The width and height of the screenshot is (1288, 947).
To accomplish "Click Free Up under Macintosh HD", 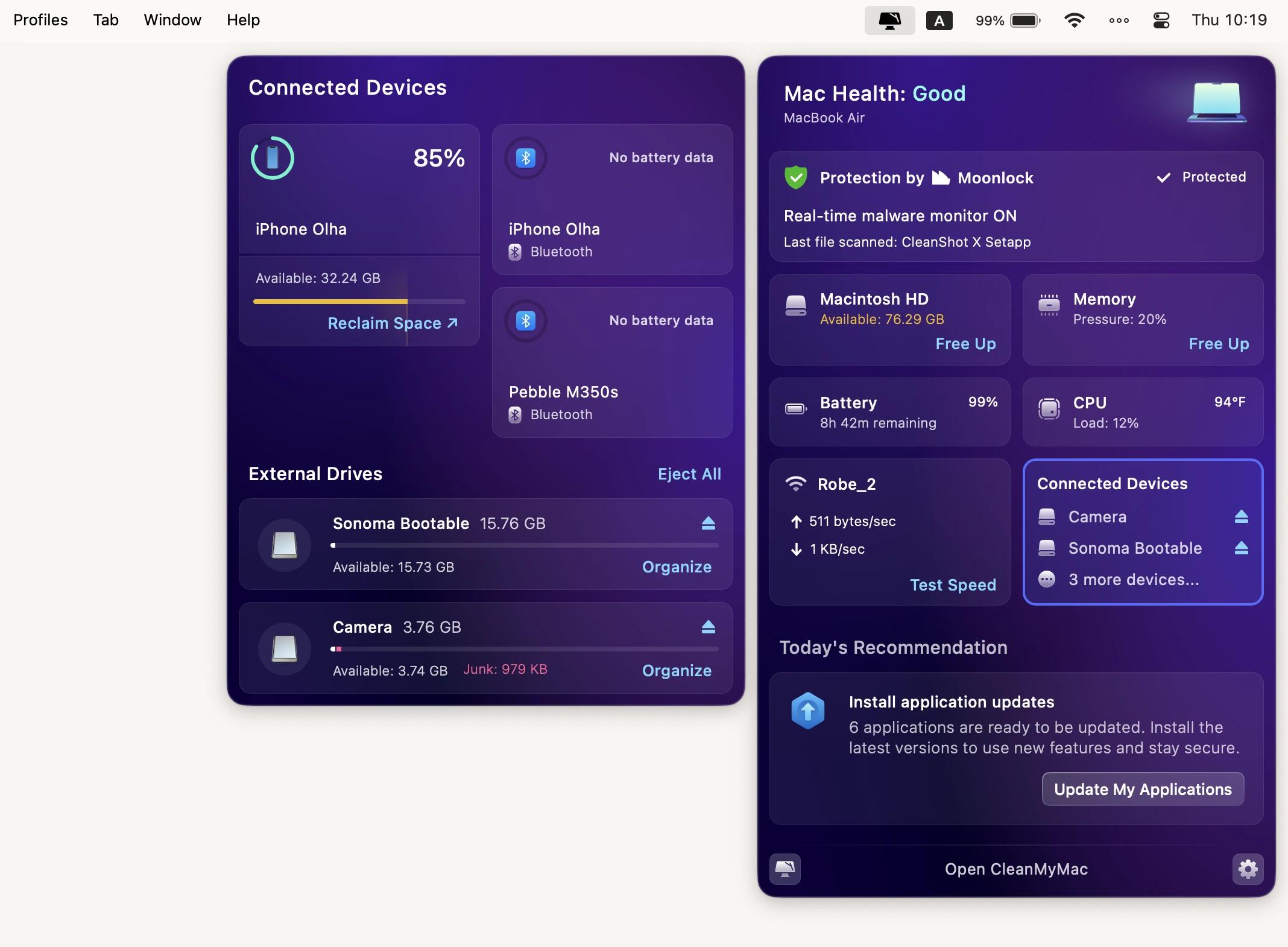I will (x=965, y=344).
